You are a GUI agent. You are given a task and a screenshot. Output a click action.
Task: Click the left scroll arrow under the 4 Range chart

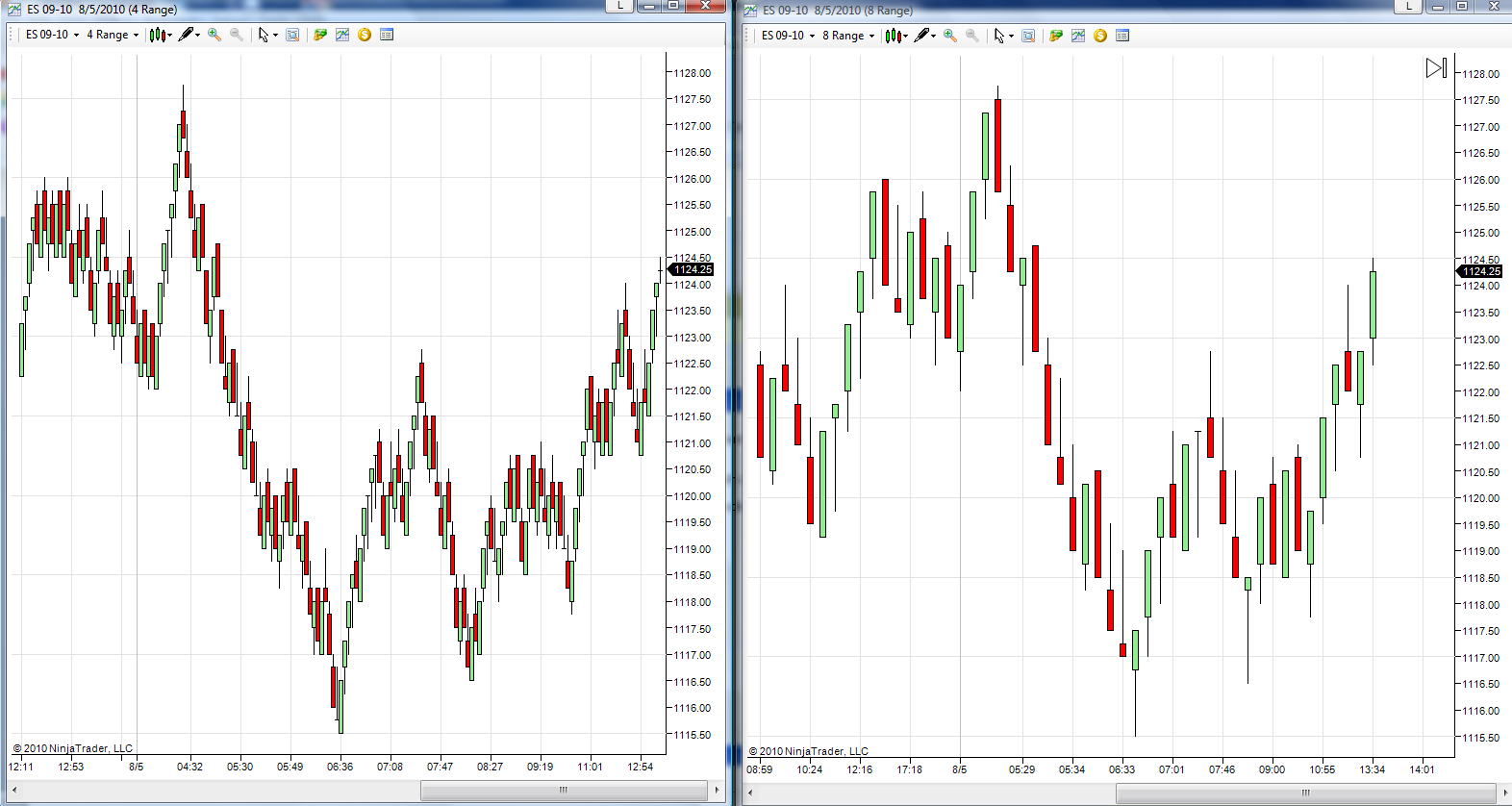(x=13, y=791)
